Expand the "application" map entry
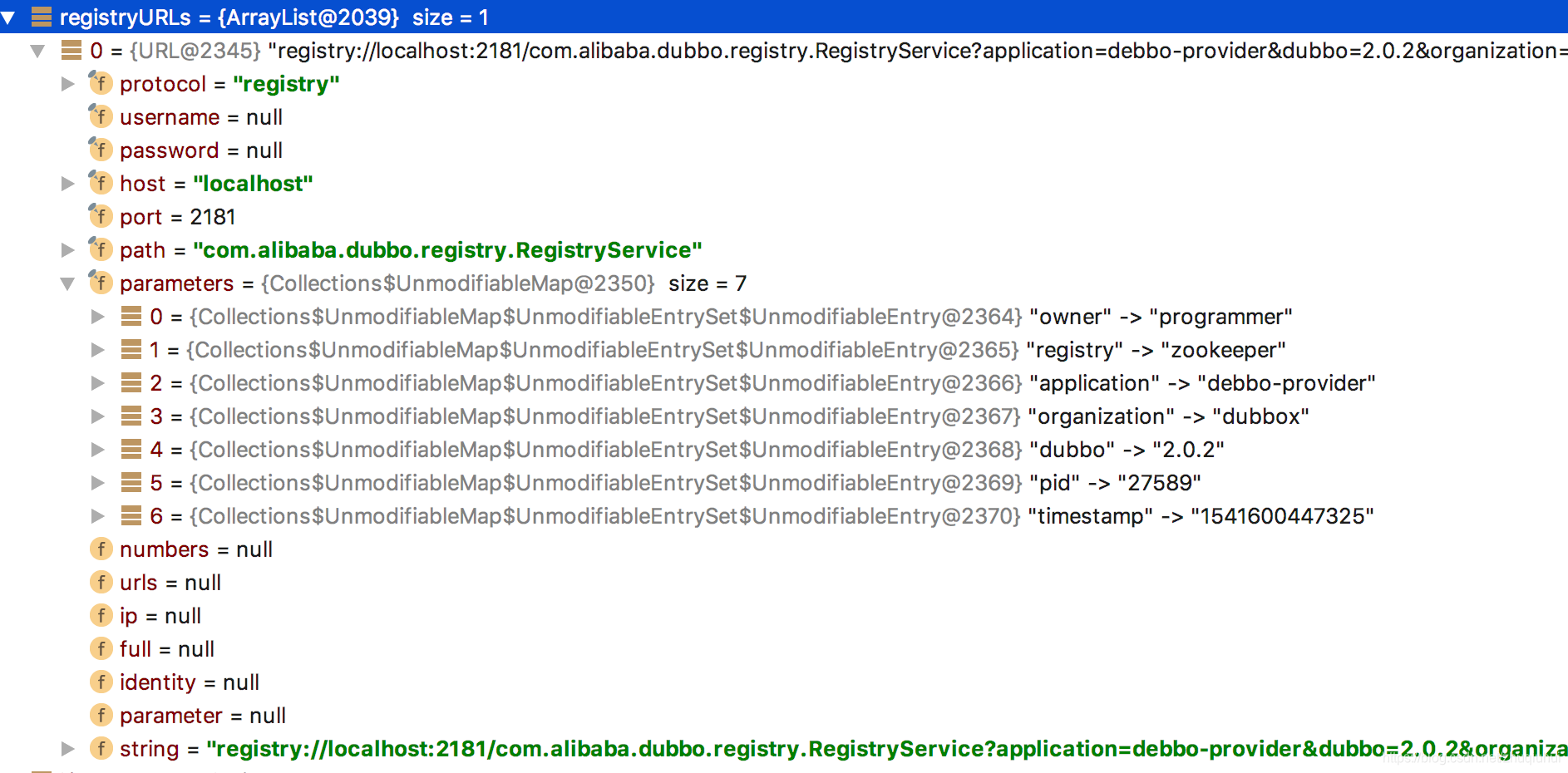Viewport: 1568px width, 773px height. tap(98, 383)
